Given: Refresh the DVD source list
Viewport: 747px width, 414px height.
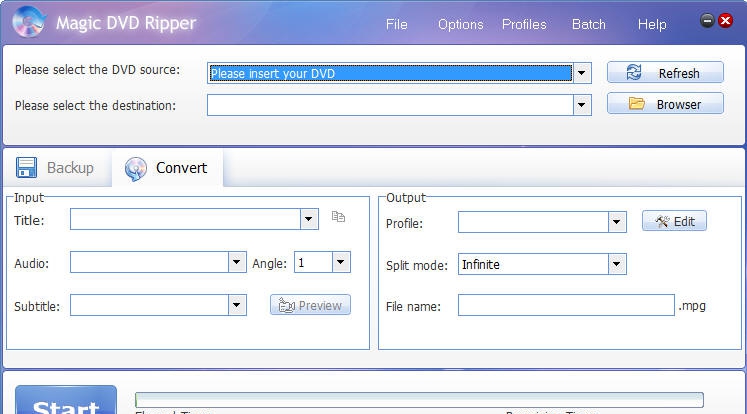Looking at the screenshot, I should pos(665,72).
